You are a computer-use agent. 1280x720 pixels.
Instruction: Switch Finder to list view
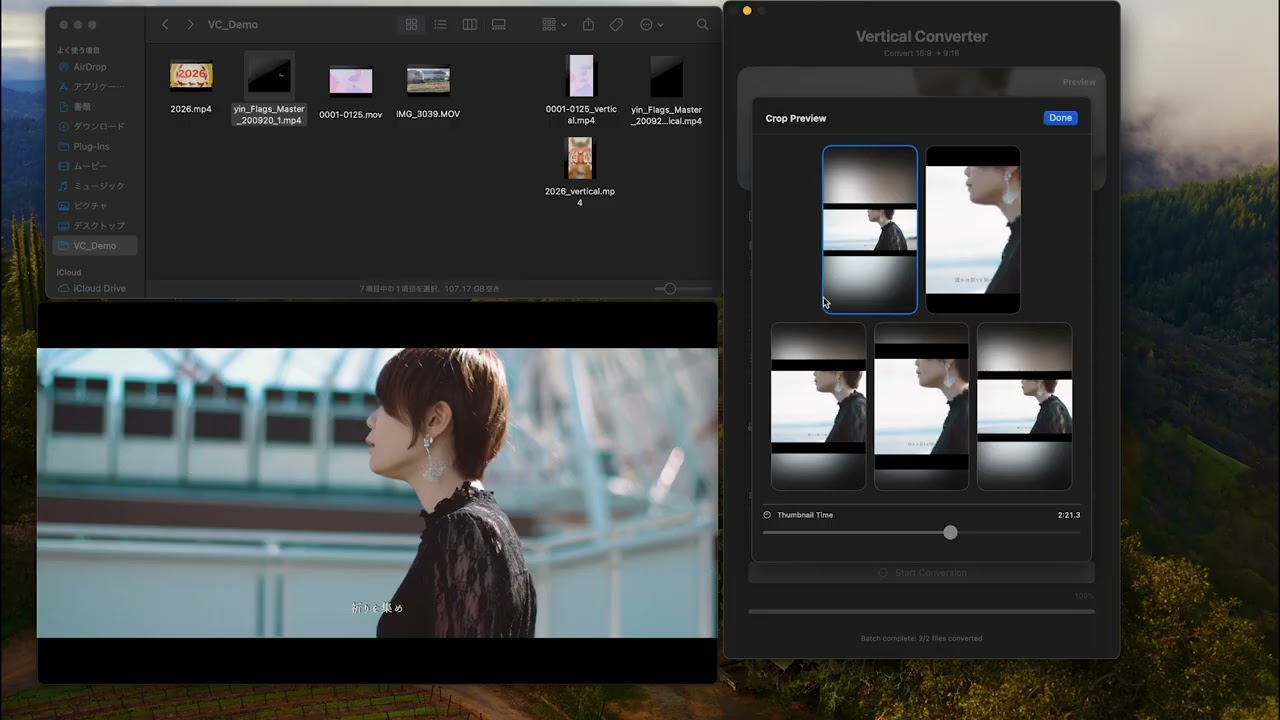tap(440, 25)
